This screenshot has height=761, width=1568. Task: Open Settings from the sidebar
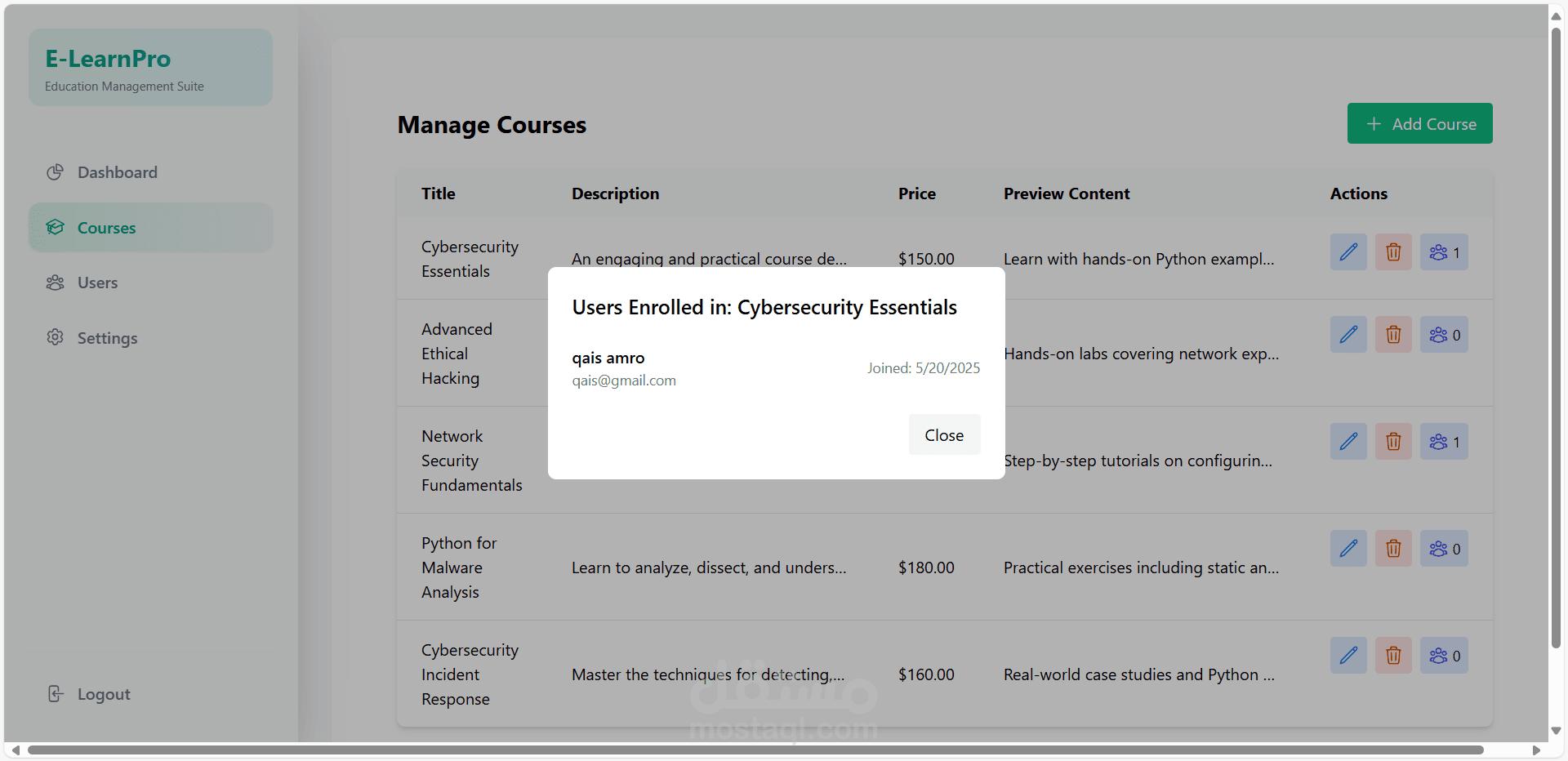point(151,338)
